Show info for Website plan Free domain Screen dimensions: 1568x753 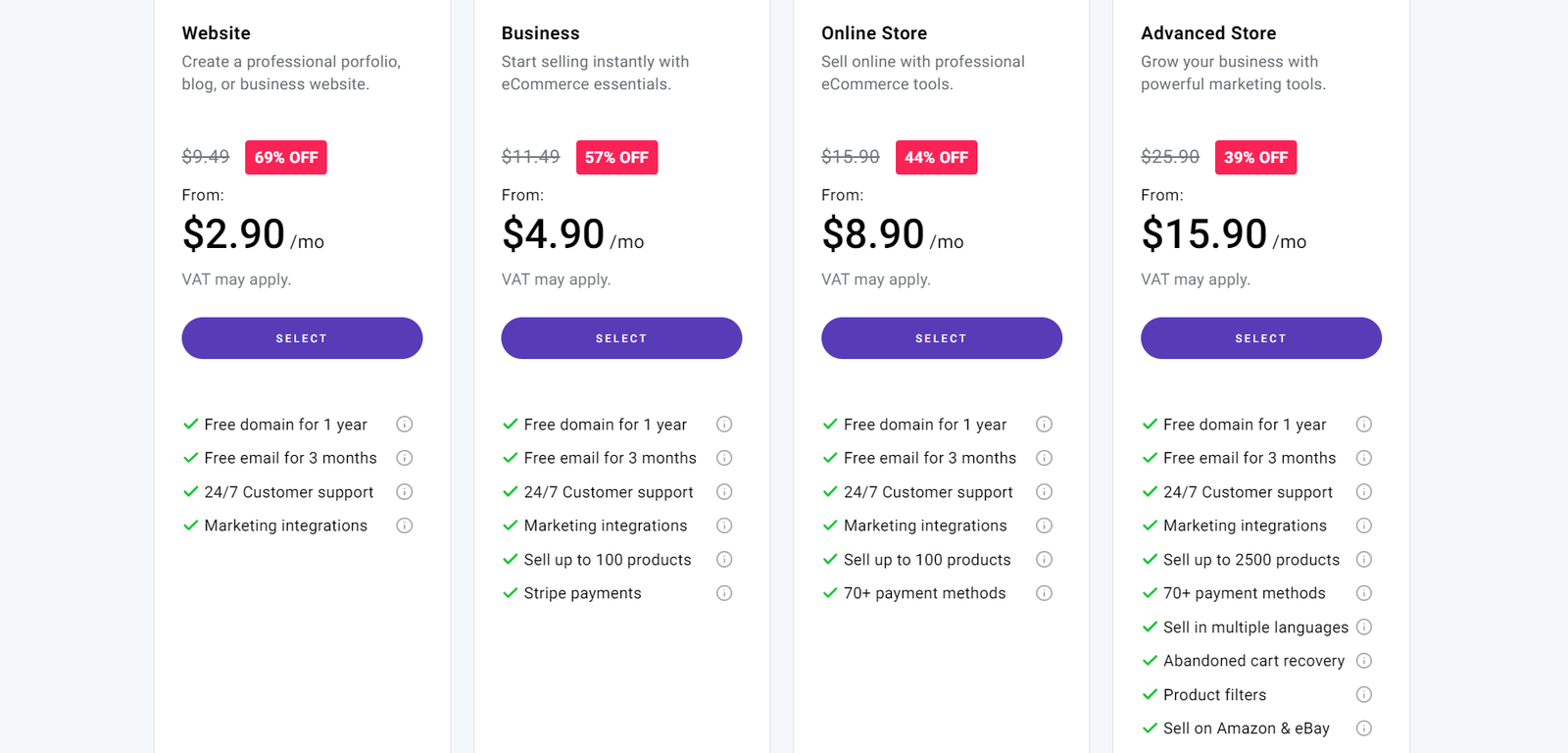pos(404,425)
